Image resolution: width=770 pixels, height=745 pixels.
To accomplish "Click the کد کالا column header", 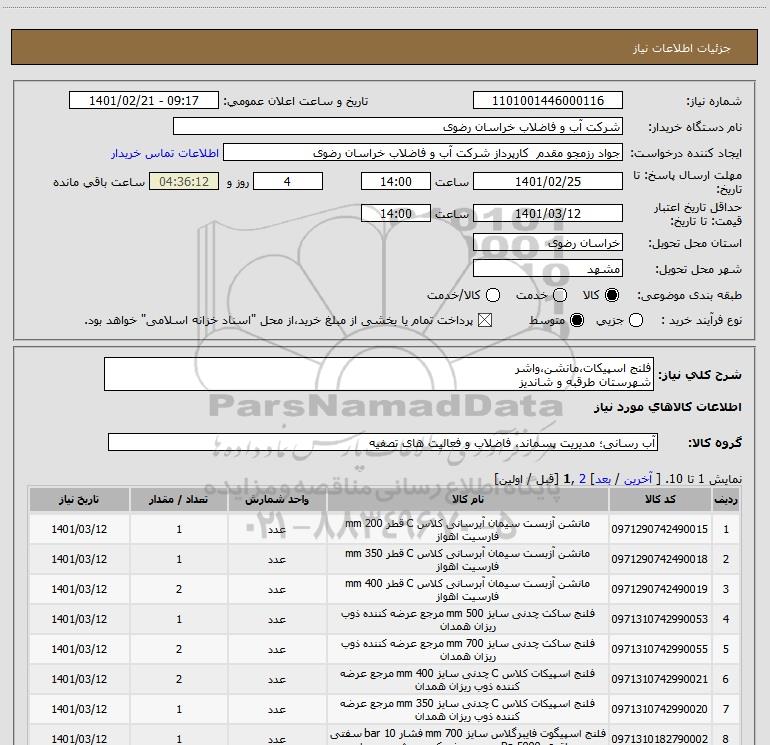I will (660, 499).
